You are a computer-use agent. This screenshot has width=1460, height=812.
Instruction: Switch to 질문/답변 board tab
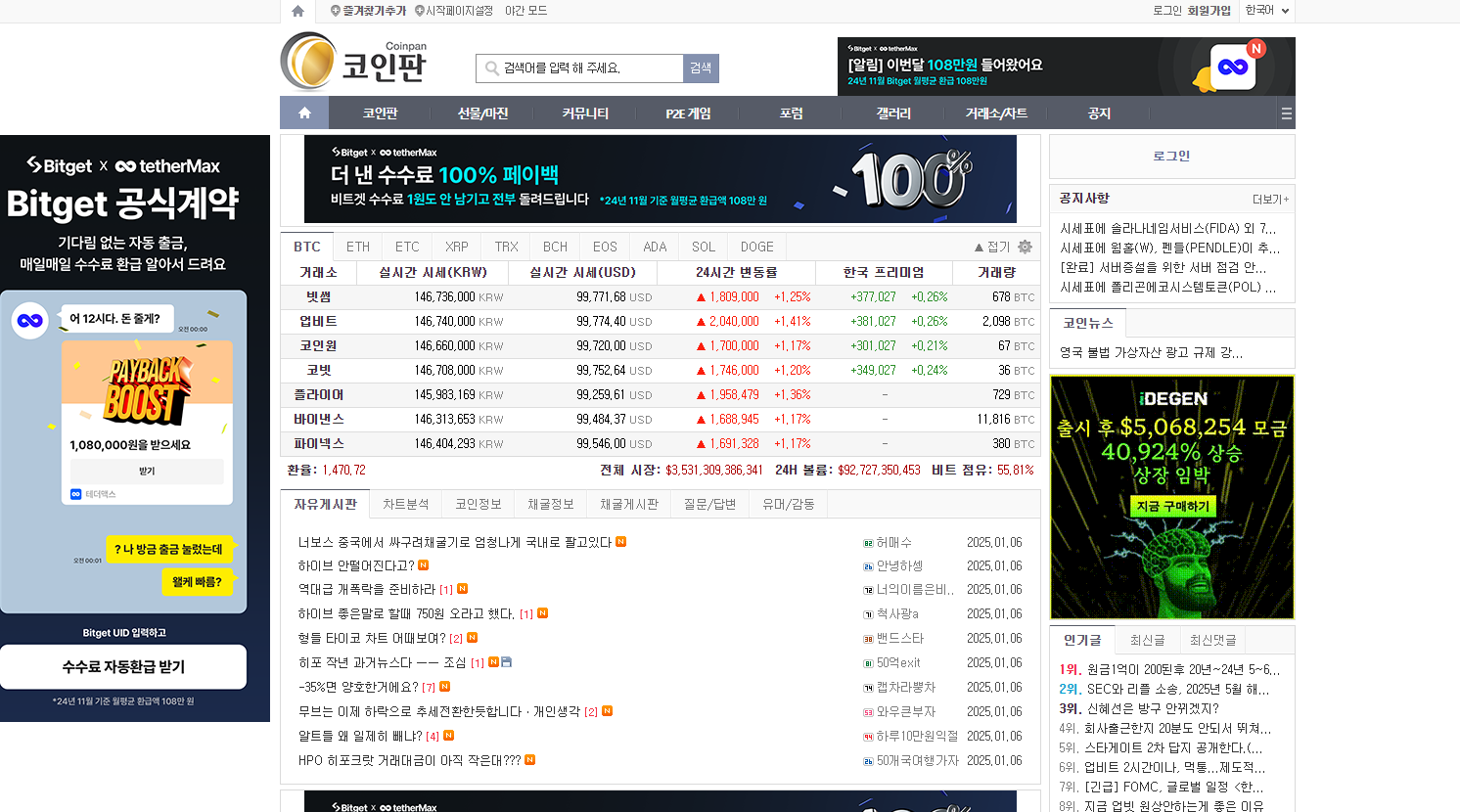(x=709, y=504)
